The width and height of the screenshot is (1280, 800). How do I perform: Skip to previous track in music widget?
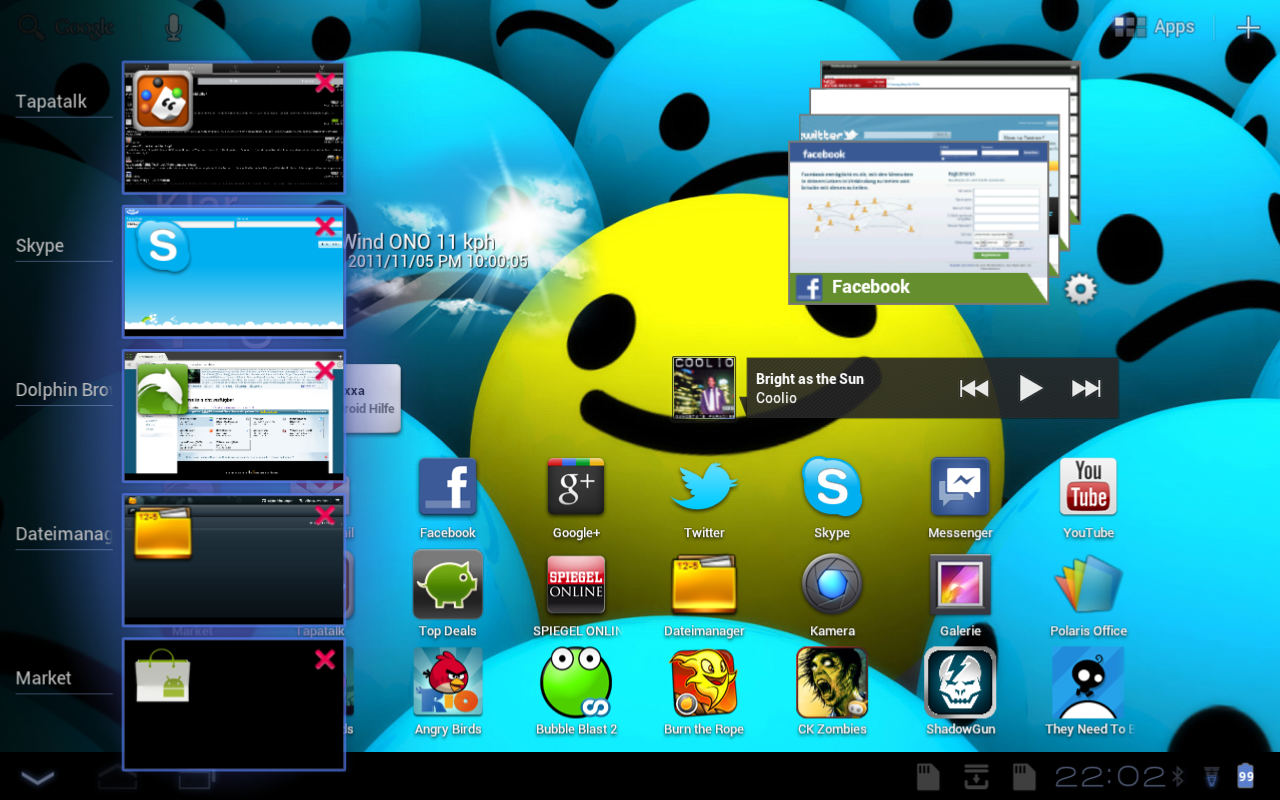click(x=974, y=388)
